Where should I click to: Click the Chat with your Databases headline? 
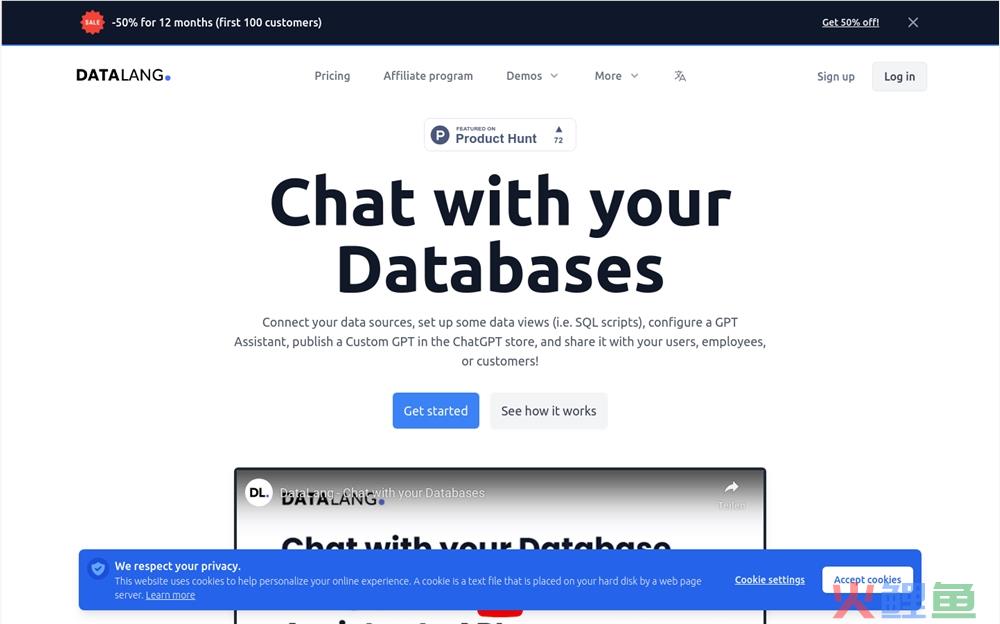[x=500, y=234]
